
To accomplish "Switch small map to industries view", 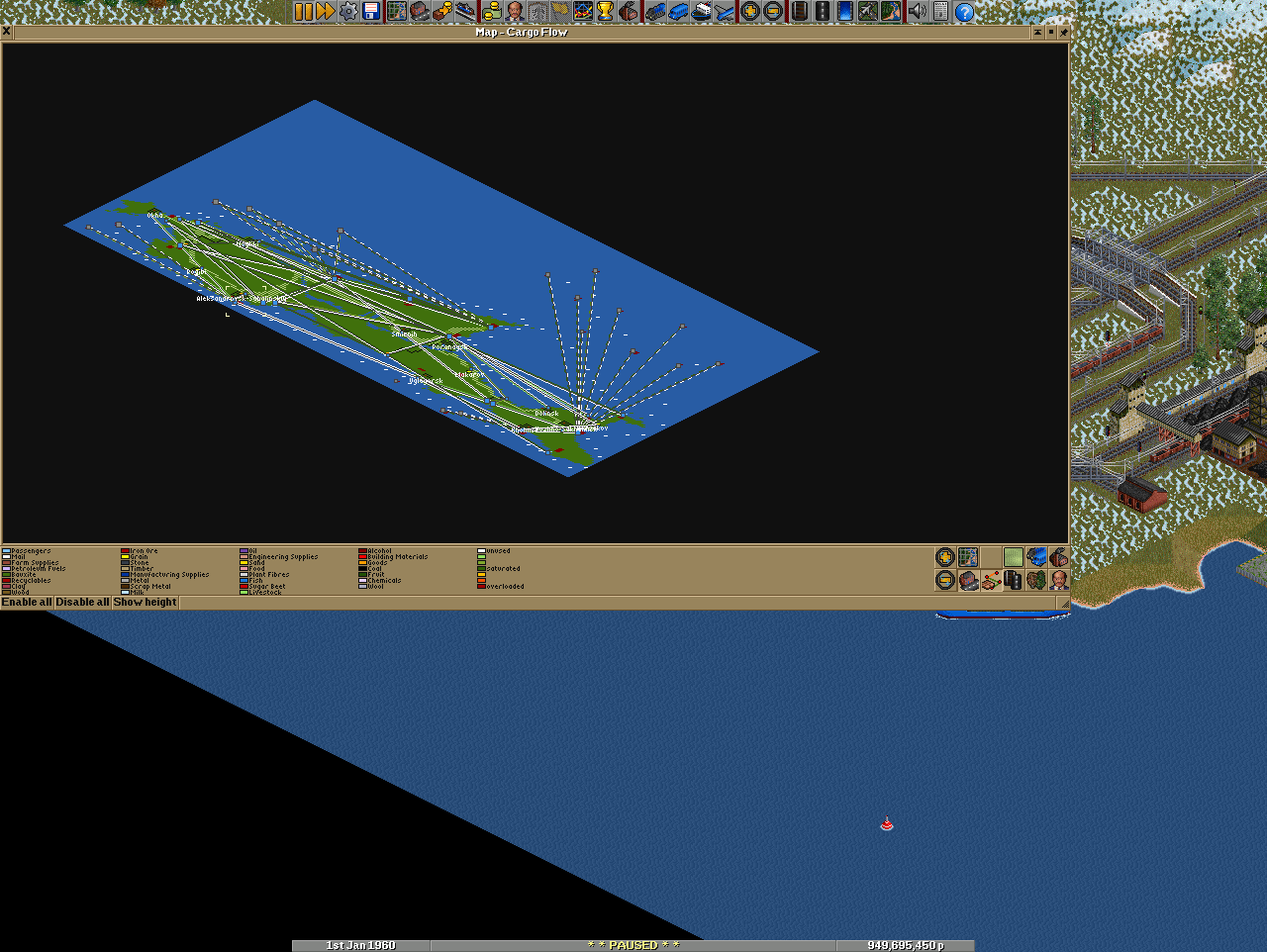I will 1059,557.
